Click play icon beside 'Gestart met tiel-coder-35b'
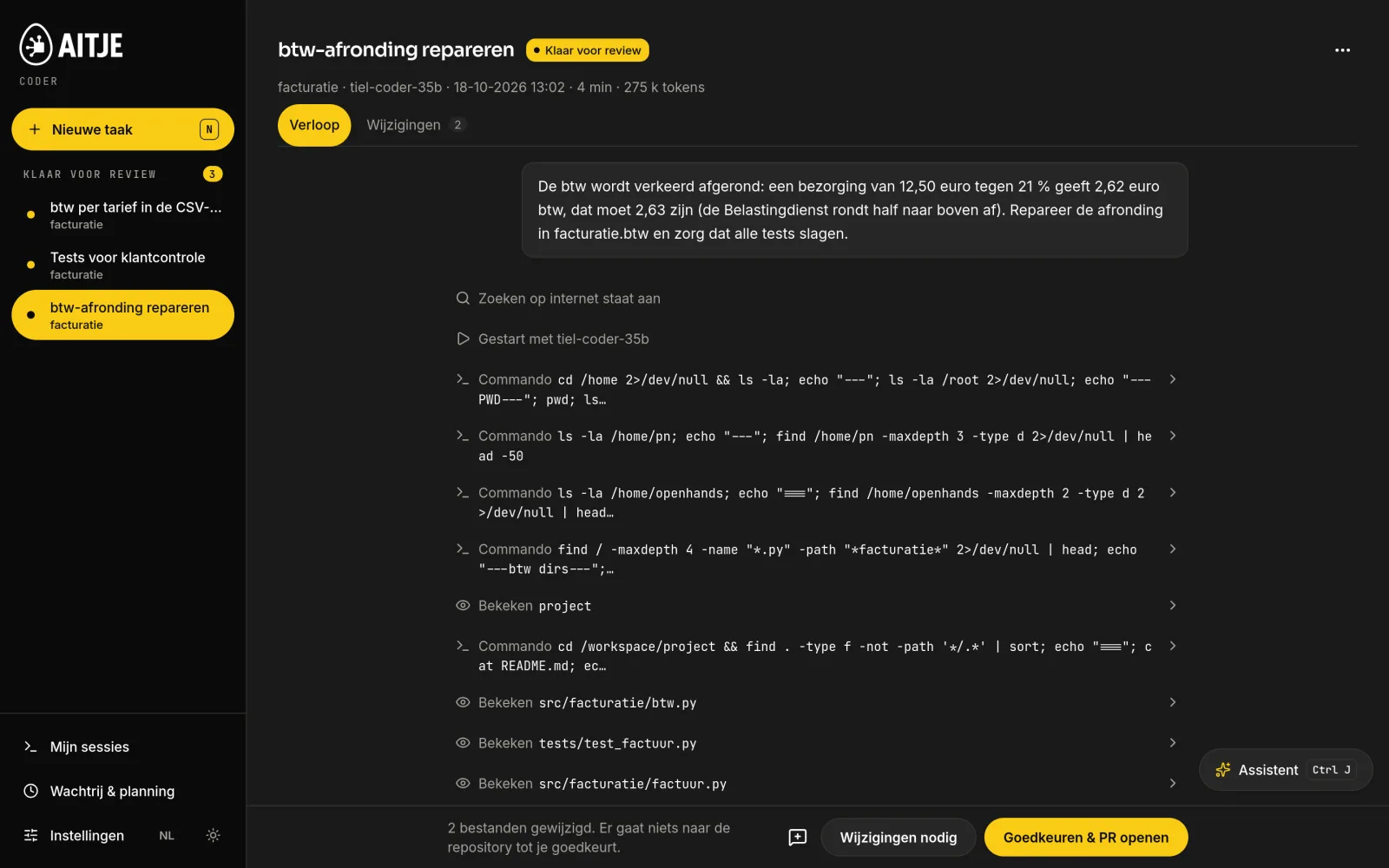The image size is (1389, 868). point(463,339)
